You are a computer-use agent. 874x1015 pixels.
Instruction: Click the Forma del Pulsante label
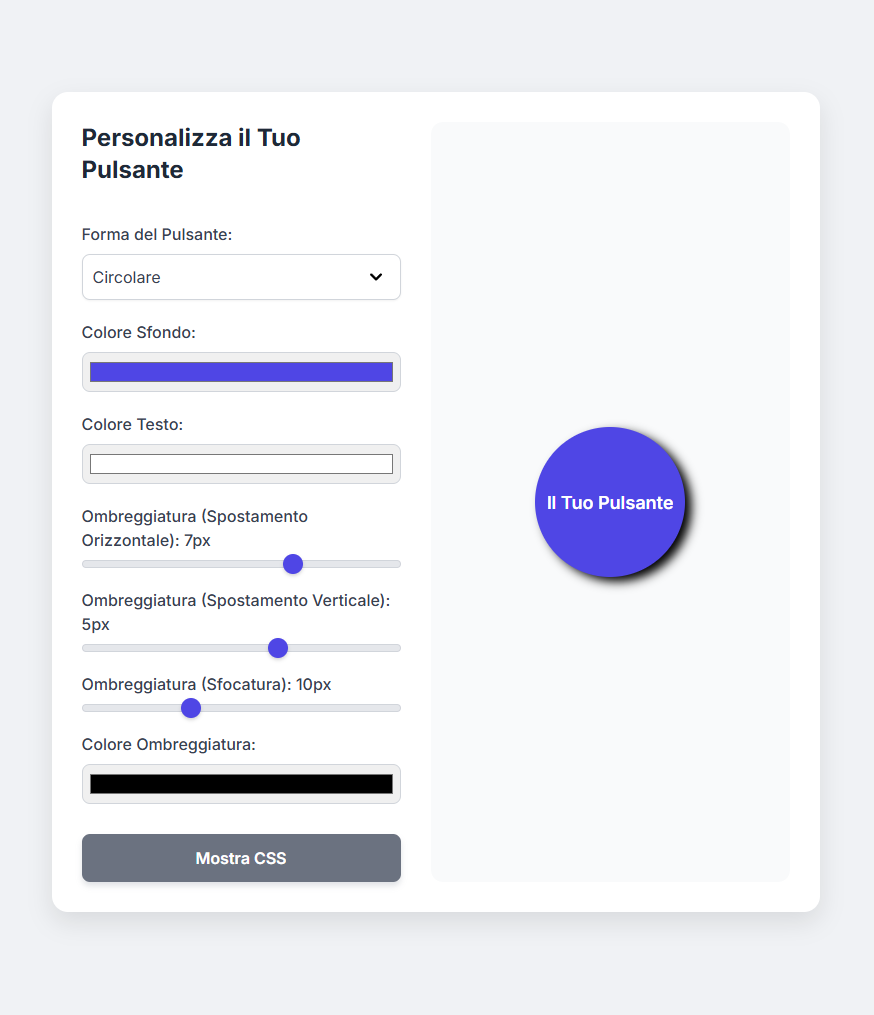157,234
